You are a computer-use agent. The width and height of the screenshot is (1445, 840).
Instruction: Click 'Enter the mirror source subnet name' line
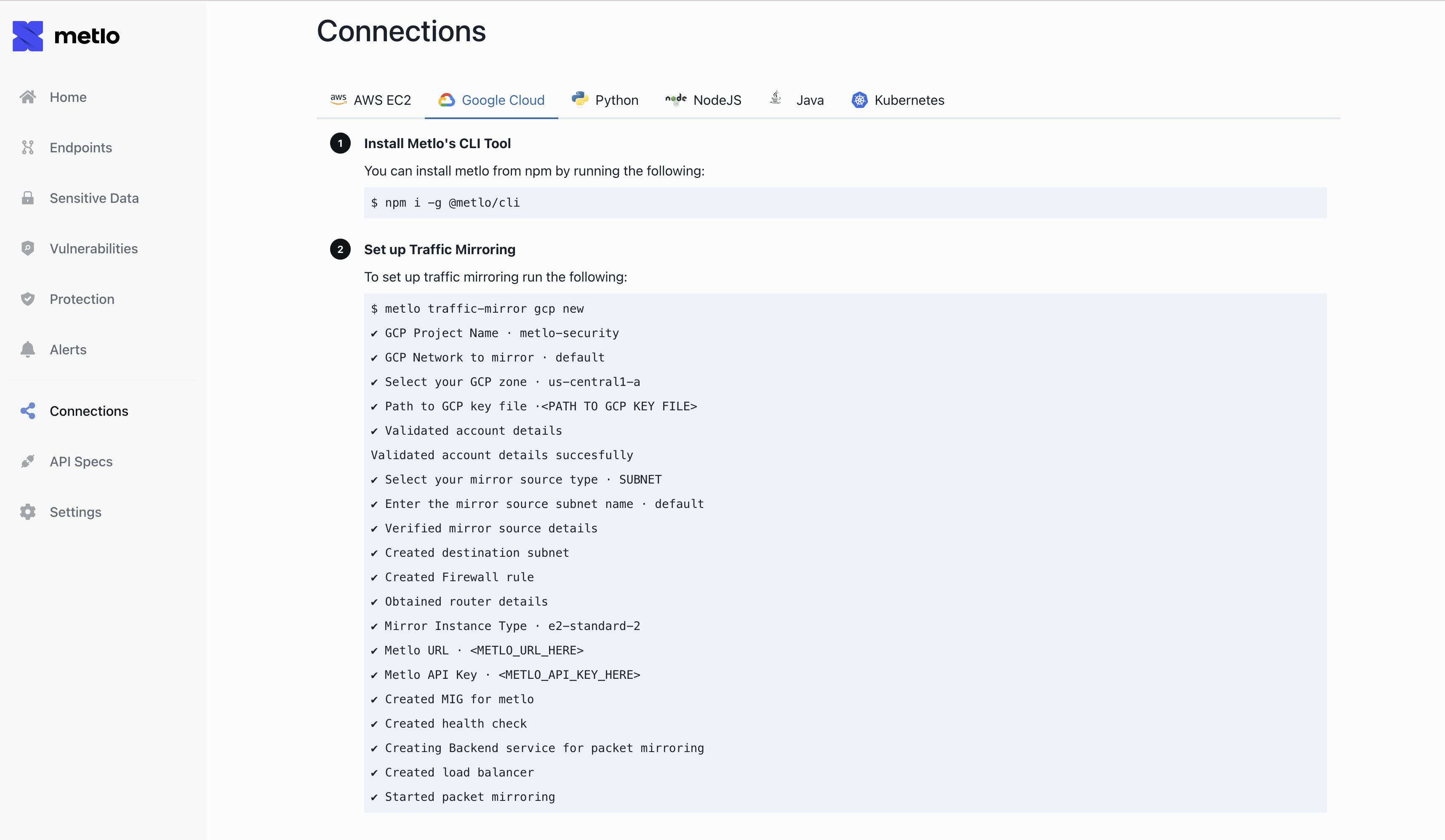pos(537,504)
